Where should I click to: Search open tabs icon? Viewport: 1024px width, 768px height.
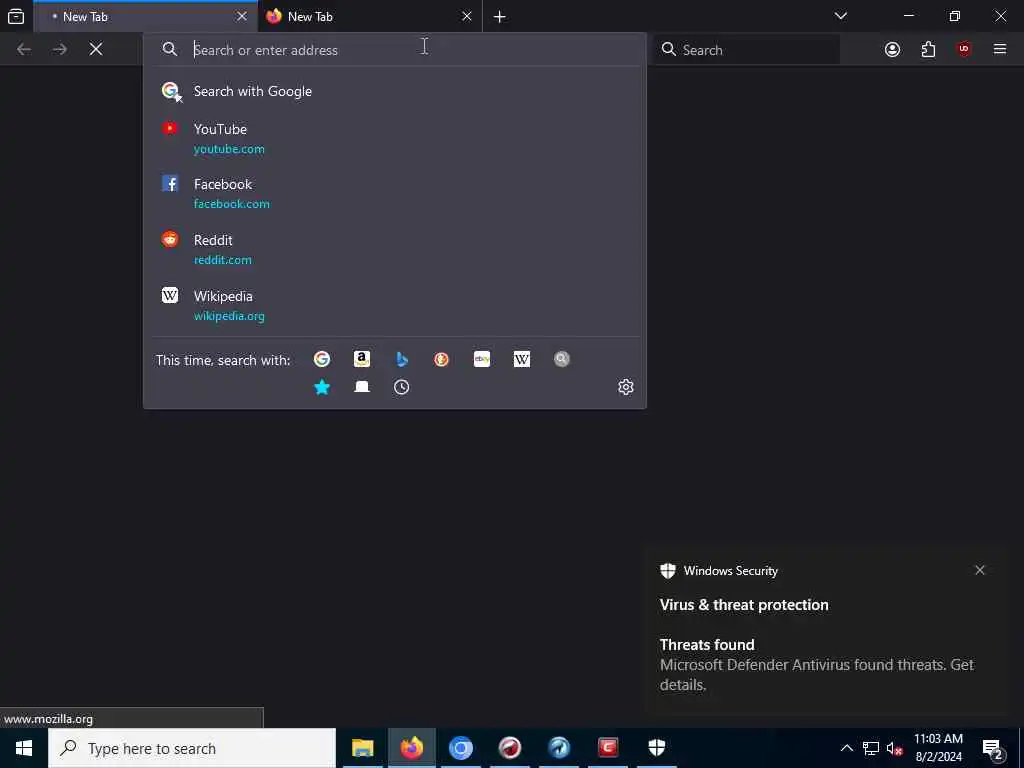362,387
